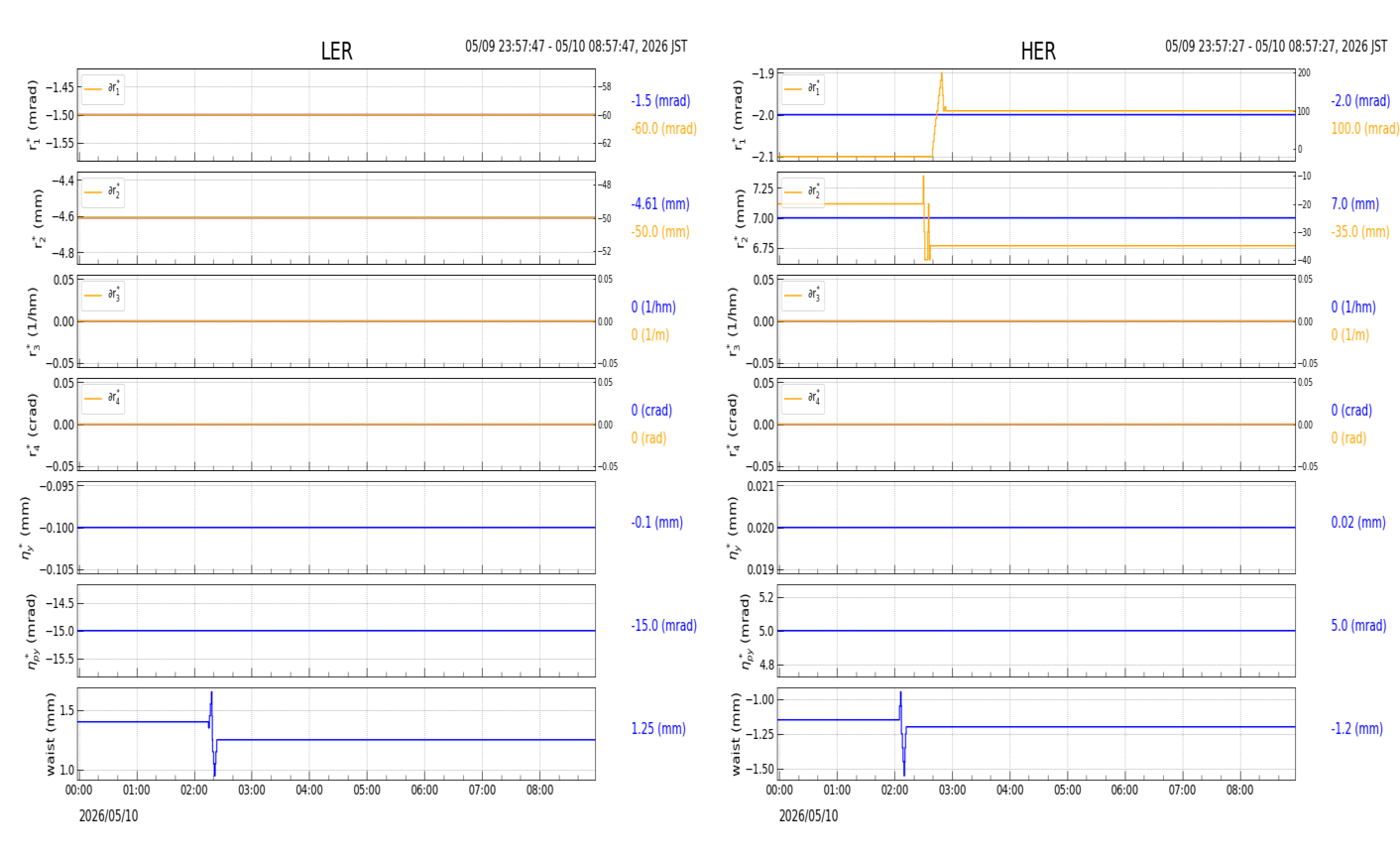Image resolution: width=1400 pixels, height=857 pixels.
Task: Select the 7.0 (mm) readout
Action: 1354,204
